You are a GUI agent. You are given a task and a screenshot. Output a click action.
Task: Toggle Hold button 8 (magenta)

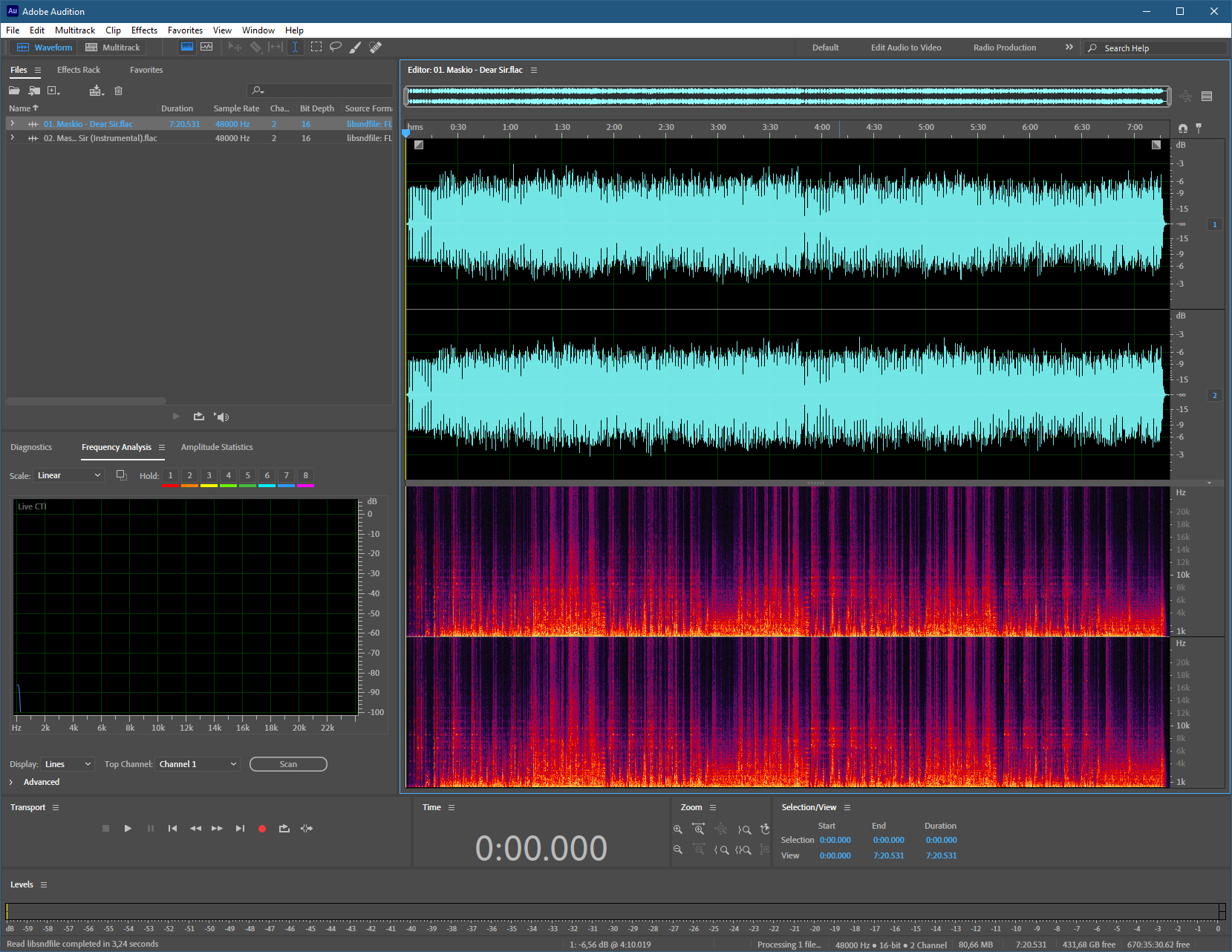pos(305,476)
